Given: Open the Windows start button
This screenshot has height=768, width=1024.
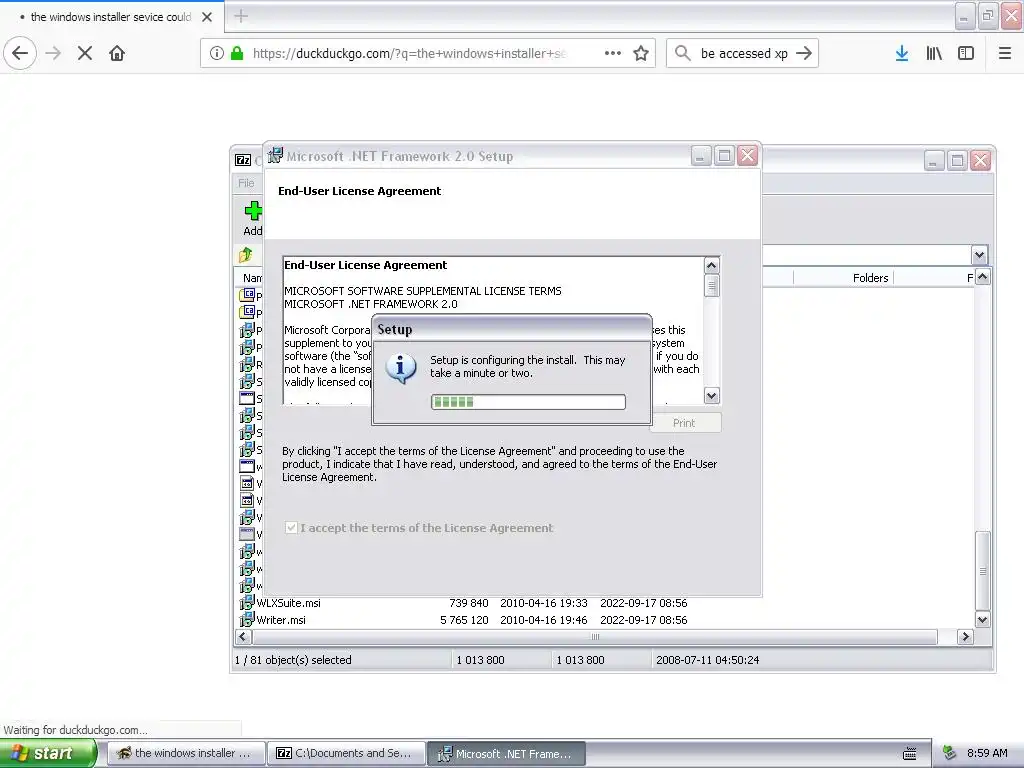Looking at the screenshot, I should (48, 753).
